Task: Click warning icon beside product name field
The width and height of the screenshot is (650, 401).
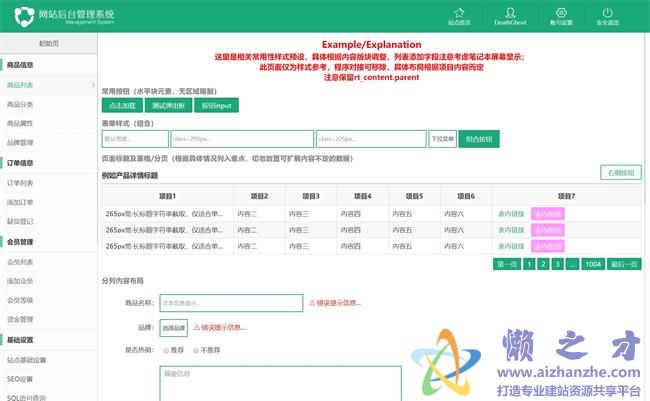Action: click(312, 303)
